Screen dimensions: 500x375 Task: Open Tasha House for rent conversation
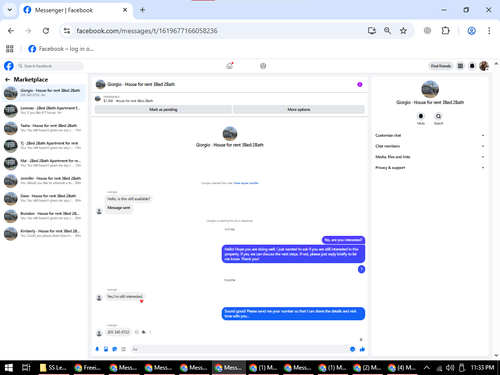pos(44,128)
